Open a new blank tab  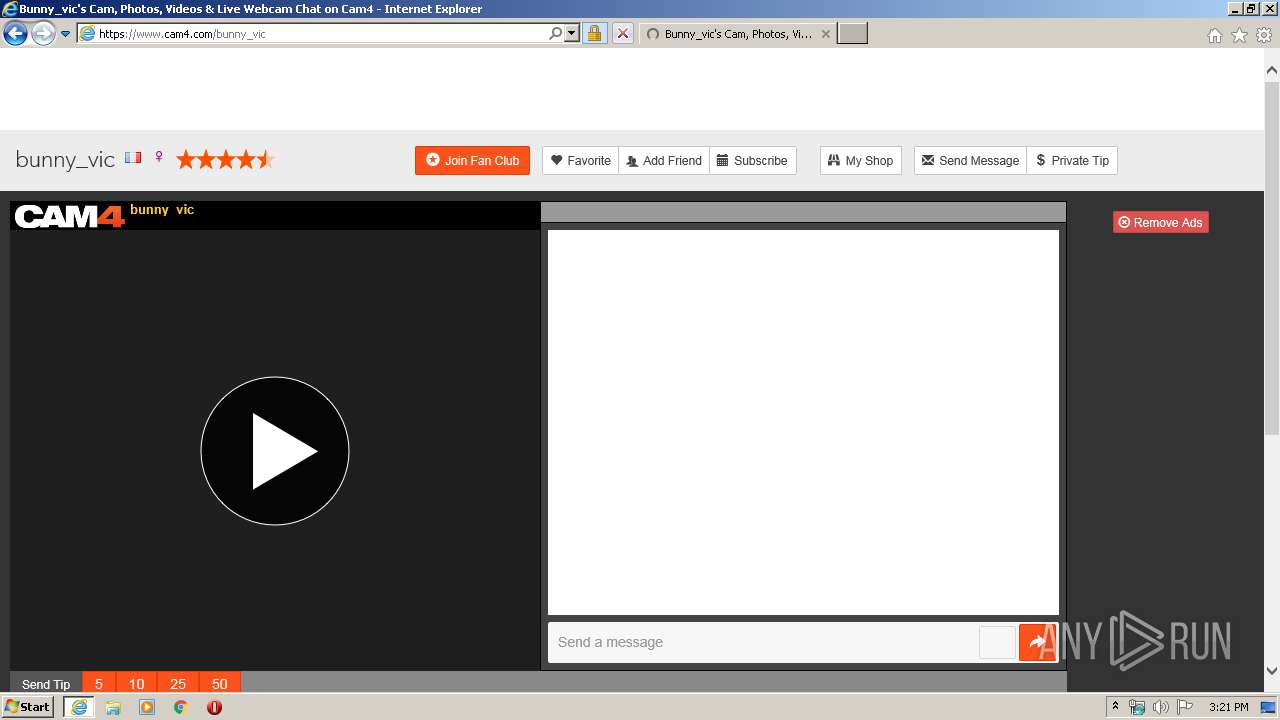[852, 34]
